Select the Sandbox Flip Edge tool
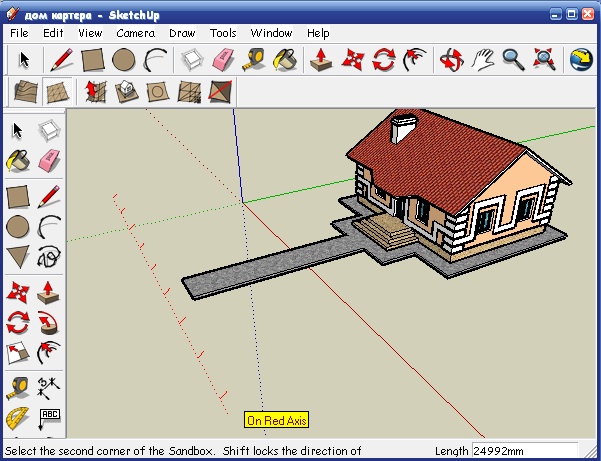The width and height of the screenshot is (601, 461). coord(220,92)
